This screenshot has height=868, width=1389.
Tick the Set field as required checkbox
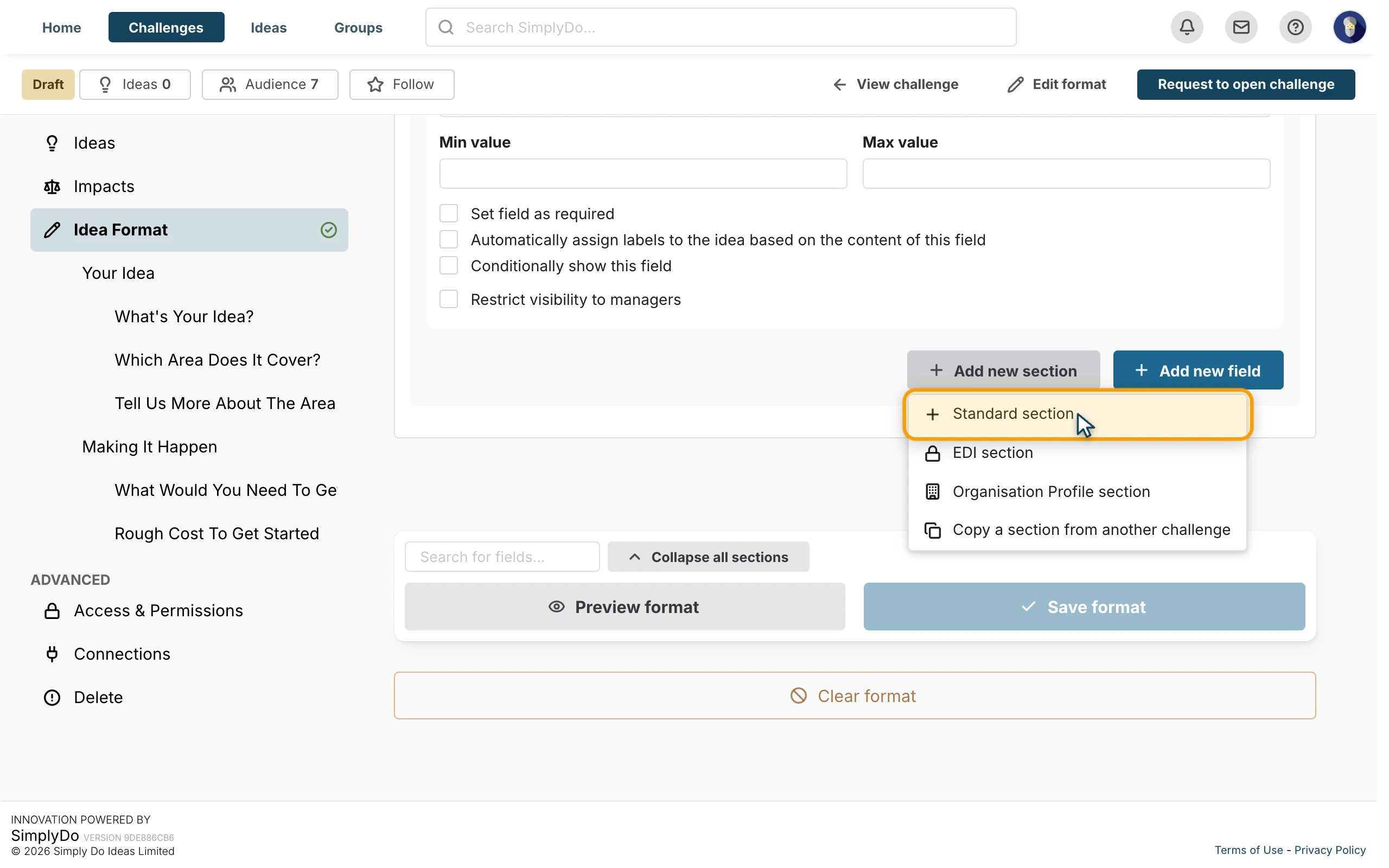point(448,214)
